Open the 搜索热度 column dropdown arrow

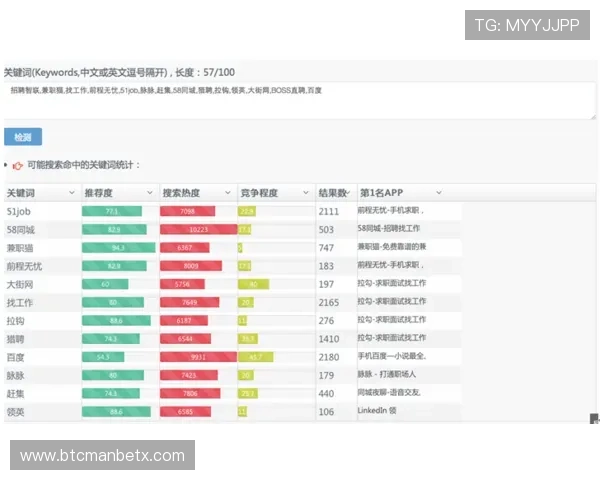(x=228, y=193)
